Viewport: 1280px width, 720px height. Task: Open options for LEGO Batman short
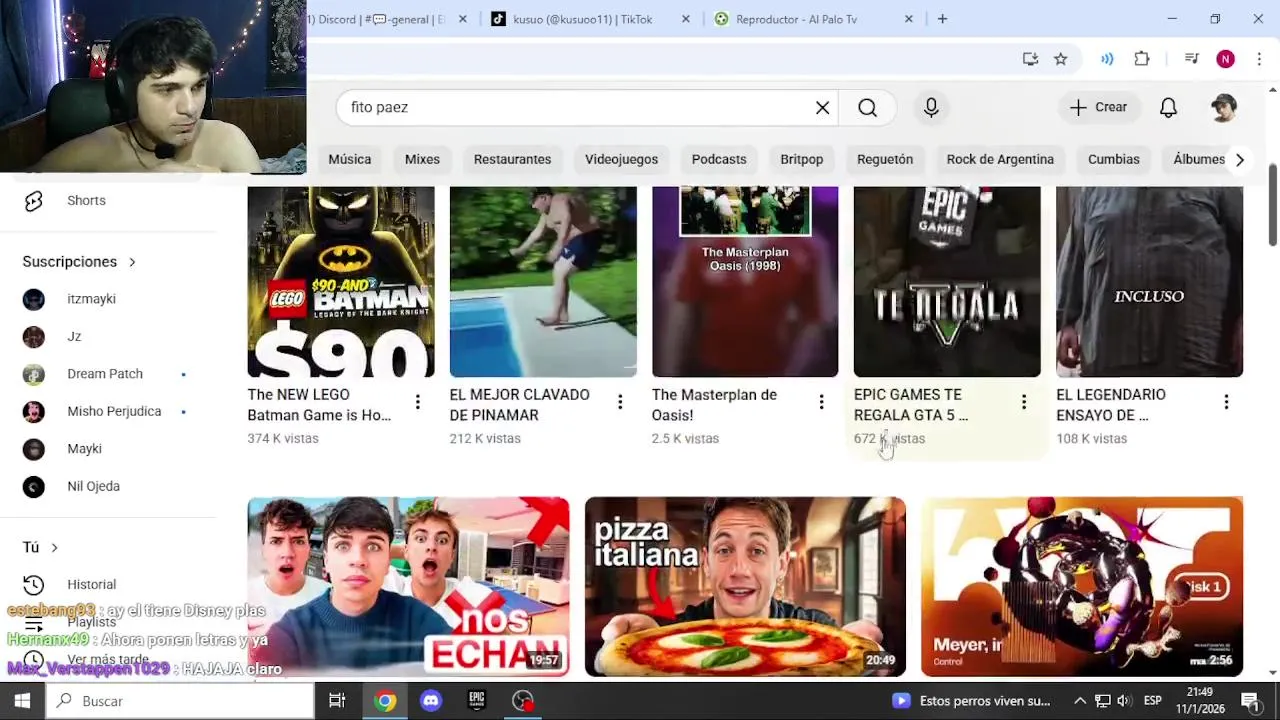click(x=417, y=402)
